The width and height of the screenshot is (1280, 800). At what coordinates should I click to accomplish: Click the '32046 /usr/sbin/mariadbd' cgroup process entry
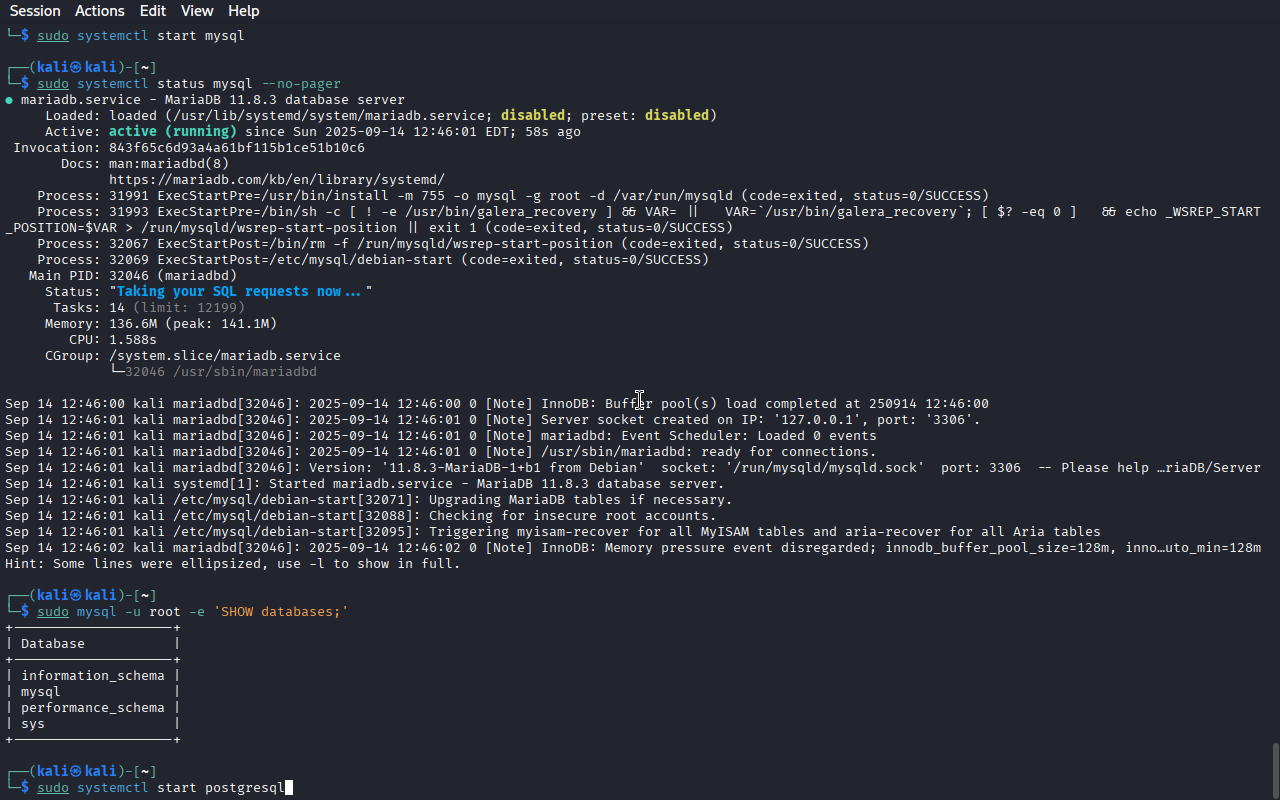click(221, 371)
